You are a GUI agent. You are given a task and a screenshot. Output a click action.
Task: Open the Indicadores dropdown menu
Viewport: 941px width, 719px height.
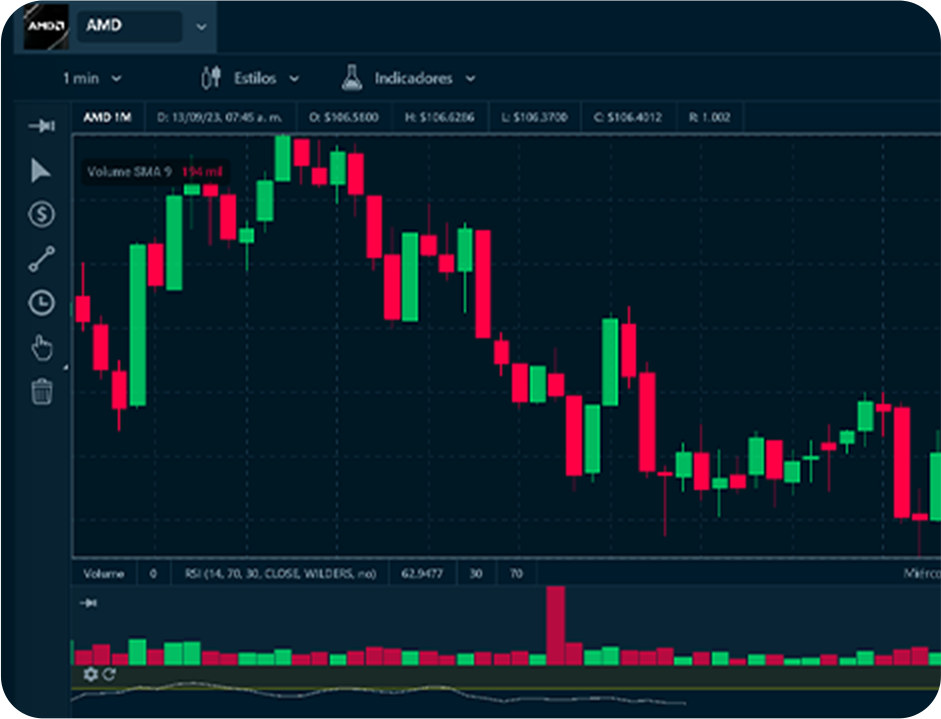[x=408, y=78]
